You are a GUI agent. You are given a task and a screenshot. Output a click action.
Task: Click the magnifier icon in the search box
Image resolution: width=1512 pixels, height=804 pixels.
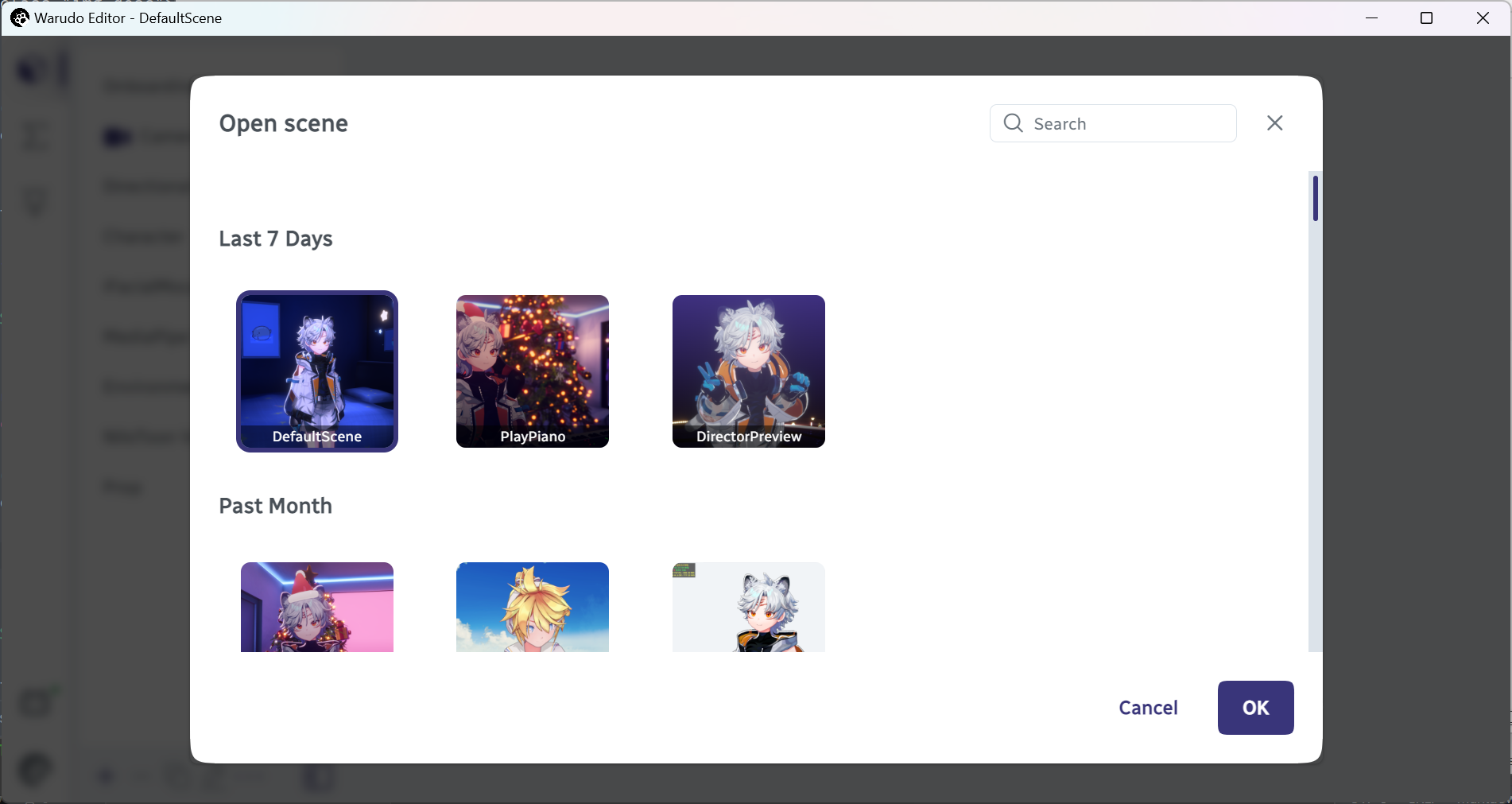(1013, 123)
